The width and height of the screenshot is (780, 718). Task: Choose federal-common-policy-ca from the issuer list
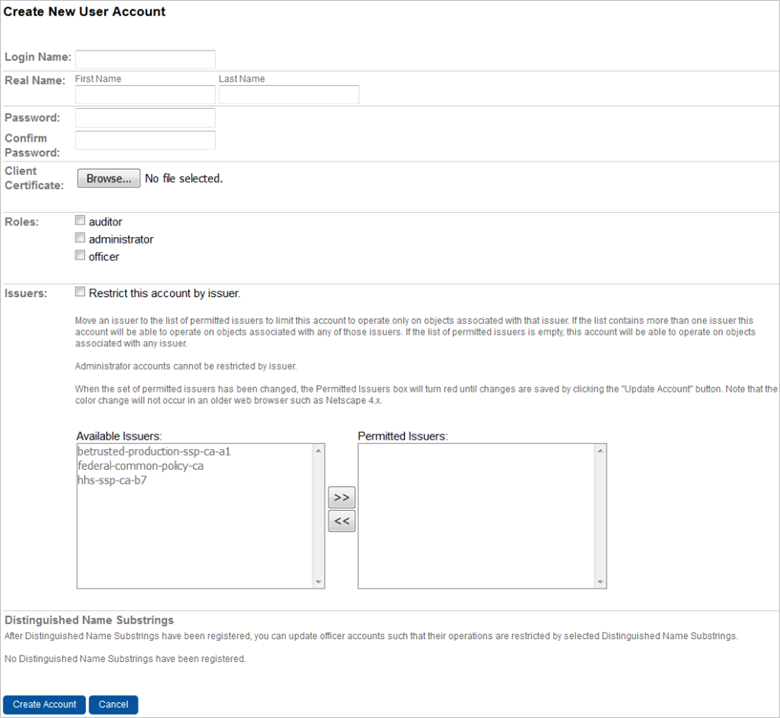(141, 466)
